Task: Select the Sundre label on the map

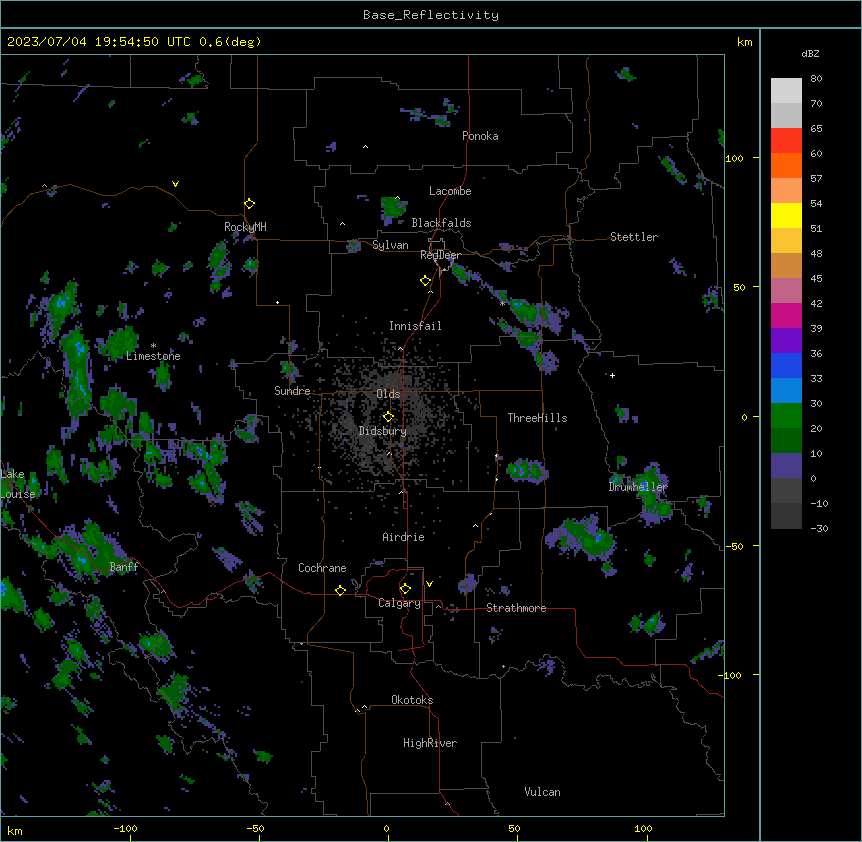Action: (292, 391)
